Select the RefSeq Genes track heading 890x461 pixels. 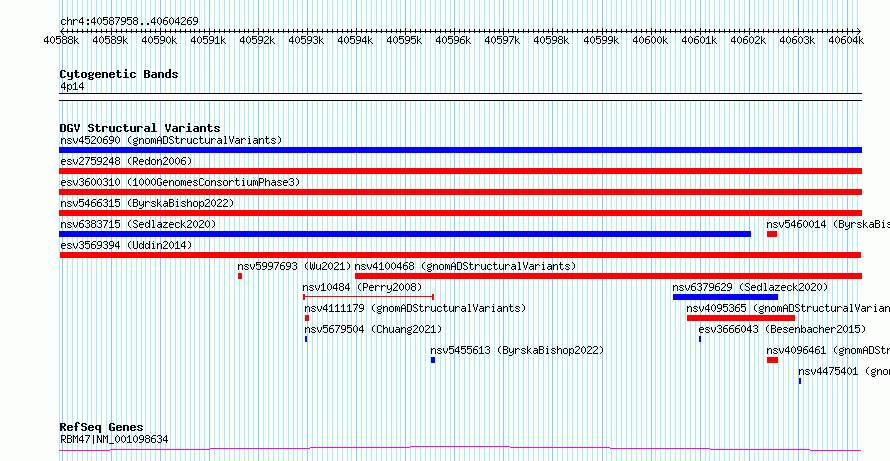pos(102,428)
